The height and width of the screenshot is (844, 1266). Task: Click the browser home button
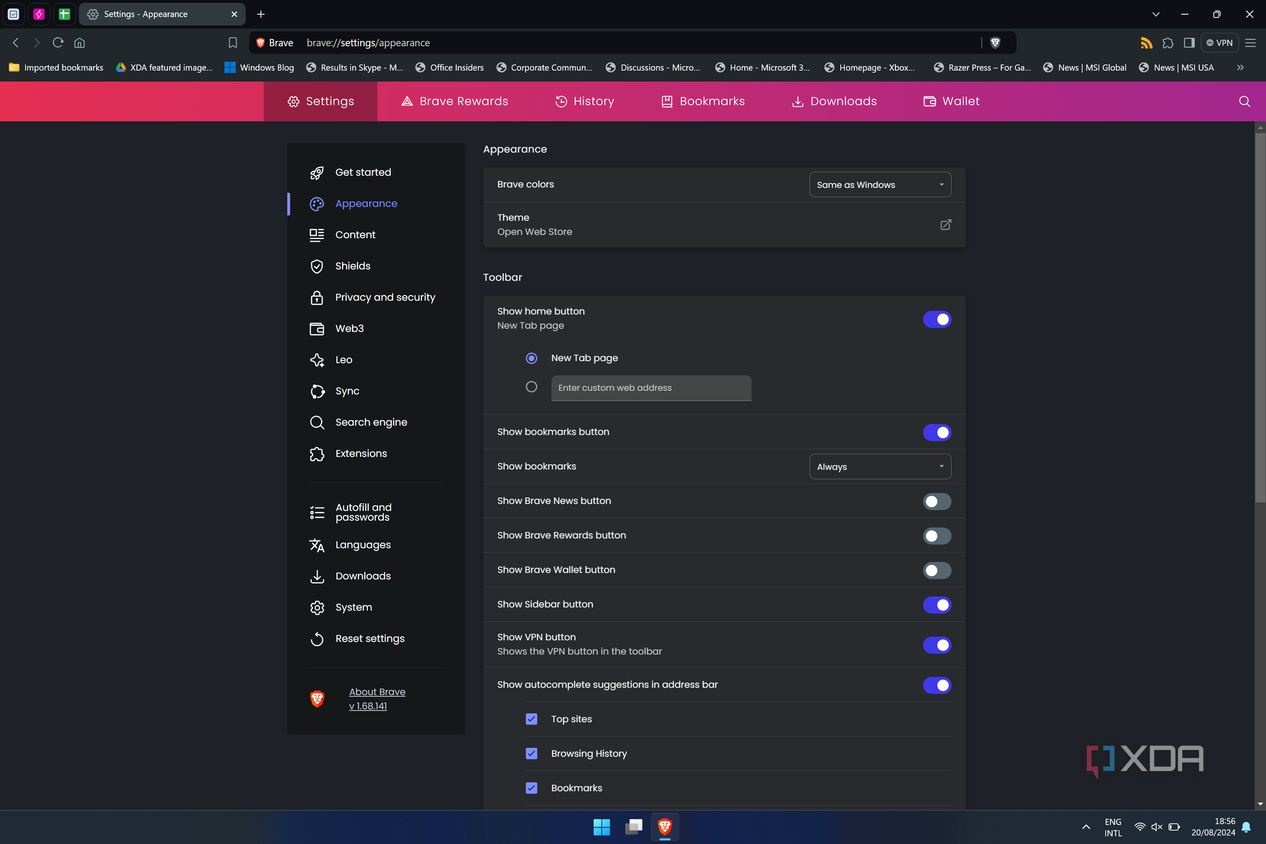pos(80,43)
